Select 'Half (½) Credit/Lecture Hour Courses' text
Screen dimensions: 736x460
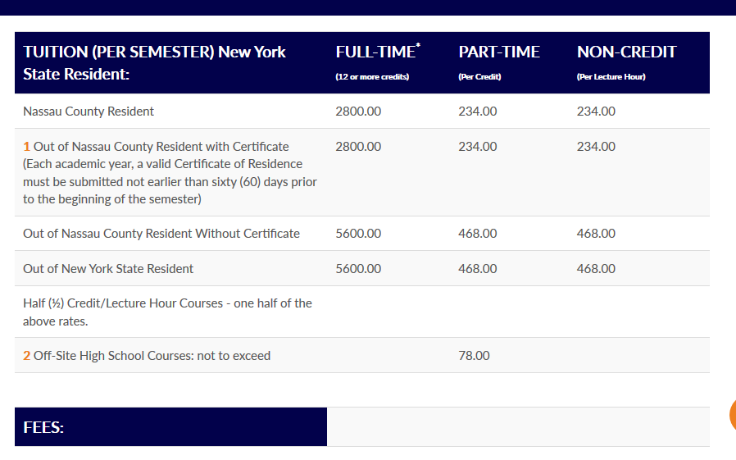(123, 303)
